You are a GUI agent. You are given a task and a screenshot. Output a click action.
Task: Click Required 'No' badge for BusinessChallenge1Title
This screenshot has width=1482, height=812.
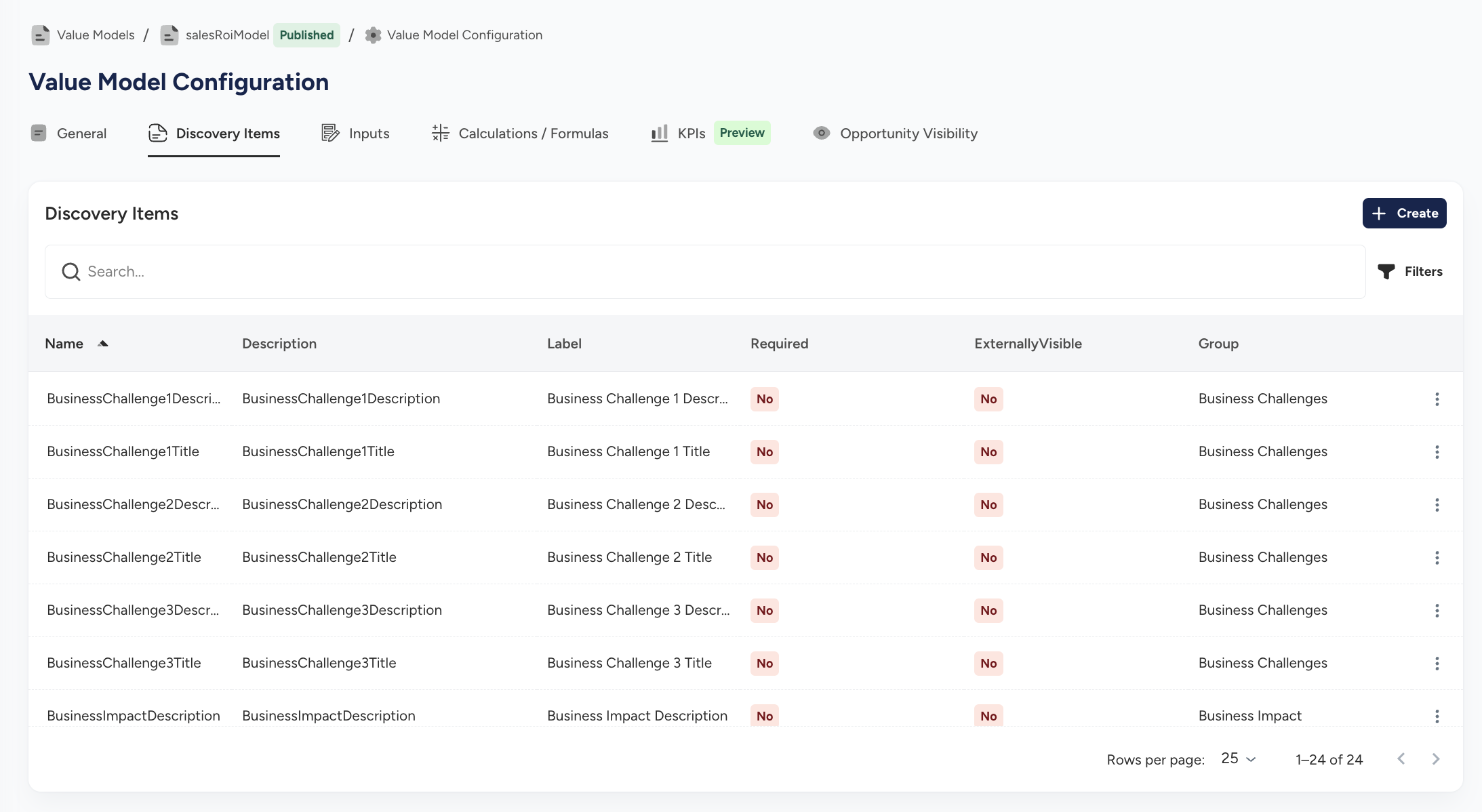coord(765,452)
